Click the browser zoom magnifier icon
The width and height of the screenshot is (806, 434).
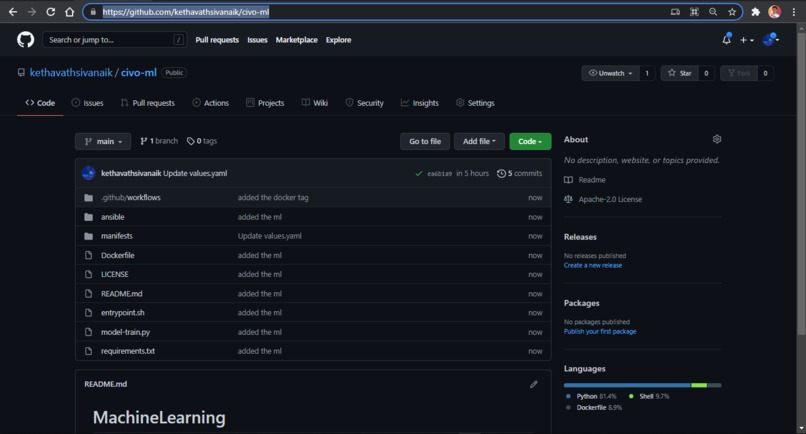coord(713,12)
